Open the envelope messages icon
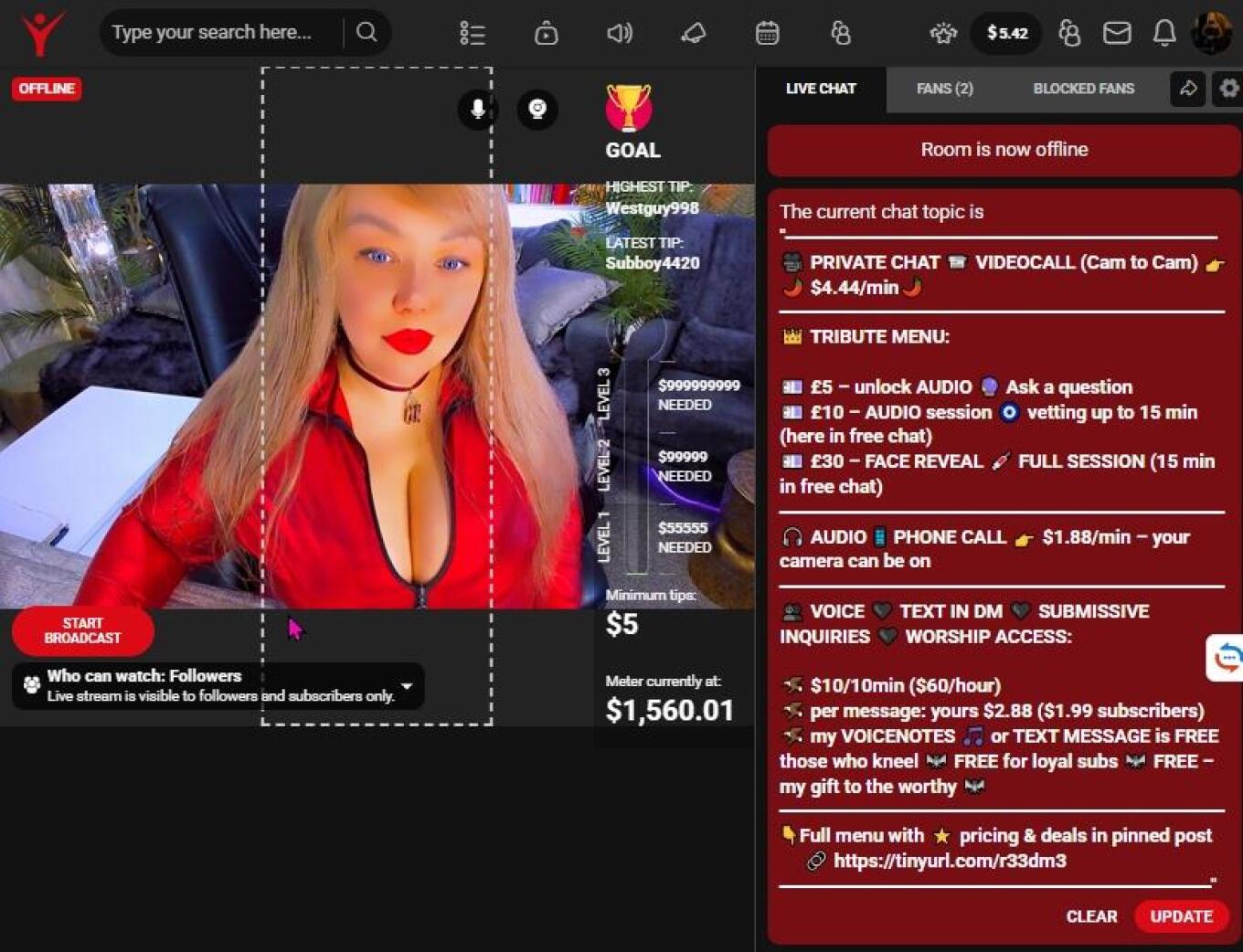The width and height of the screenshot is (1243, 952). [x=1117, y=34]
